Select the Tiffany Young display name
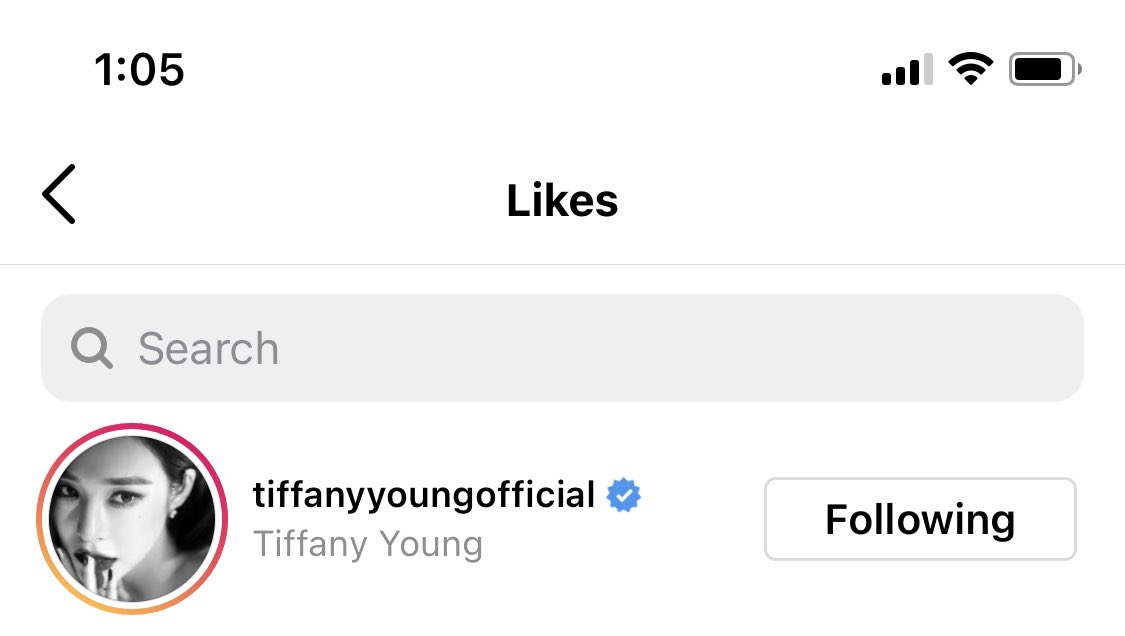 [x=367, y=544]
